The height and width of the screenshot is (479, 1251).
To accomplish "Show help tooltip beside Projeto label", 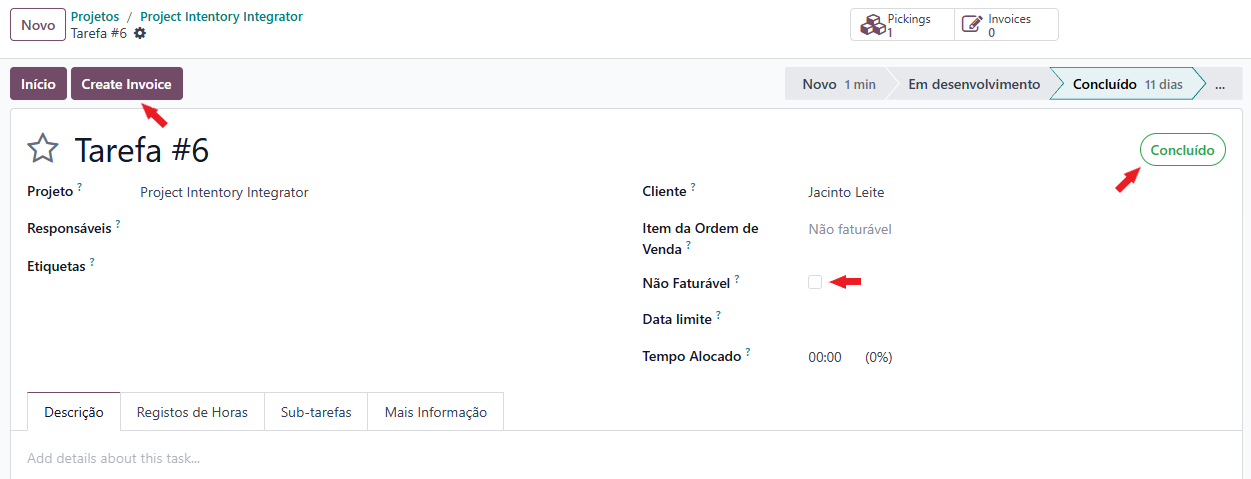I will click(x=80, y=187).
